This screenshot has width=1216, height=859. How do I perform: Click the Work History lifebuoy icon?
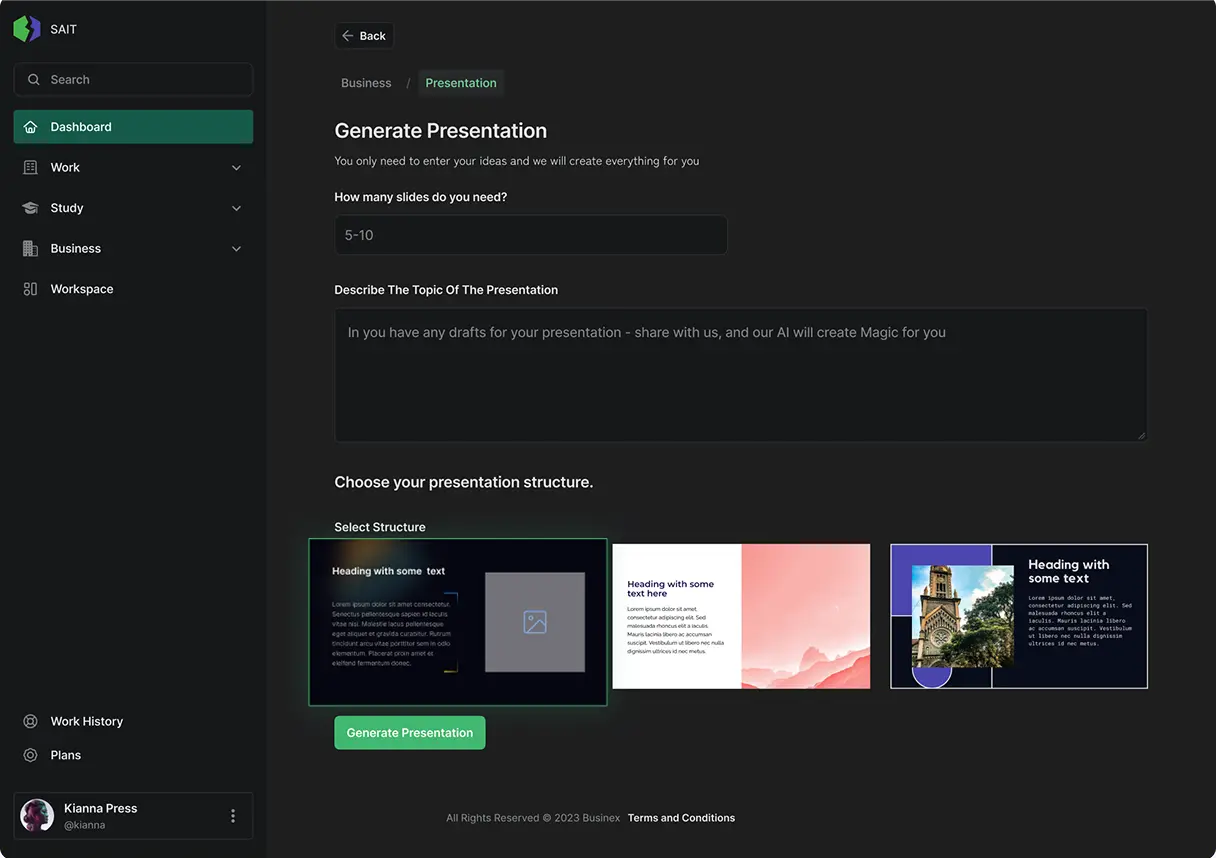(x=30, y=721)
